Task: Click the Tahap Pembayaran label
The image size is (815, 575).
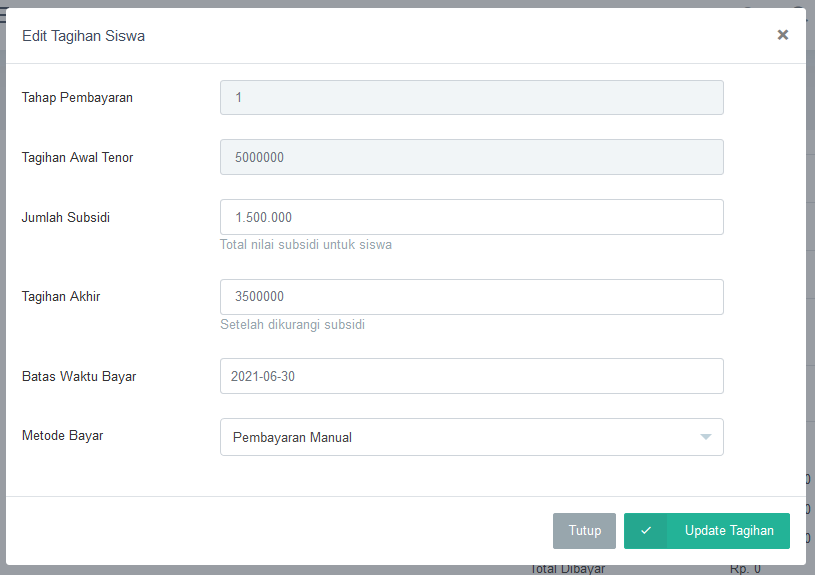Action: pos(77,98)
